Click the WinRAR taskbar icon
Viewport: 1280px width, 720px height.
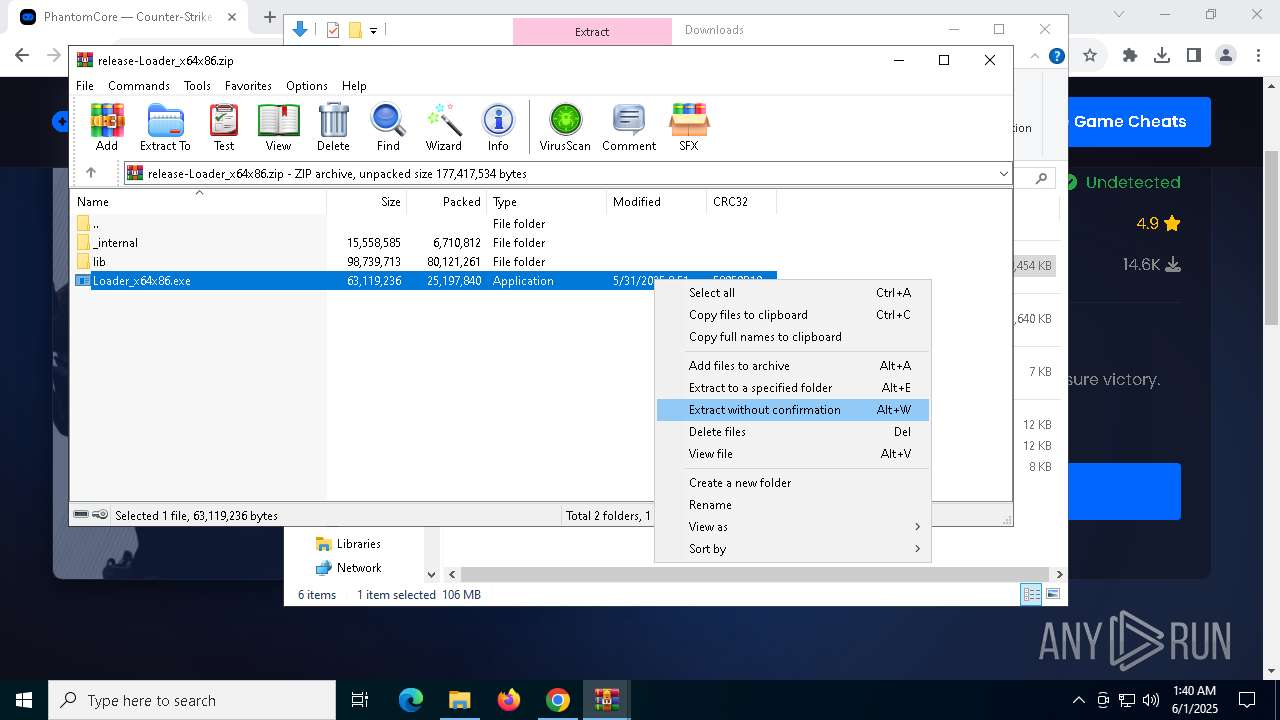607,700
